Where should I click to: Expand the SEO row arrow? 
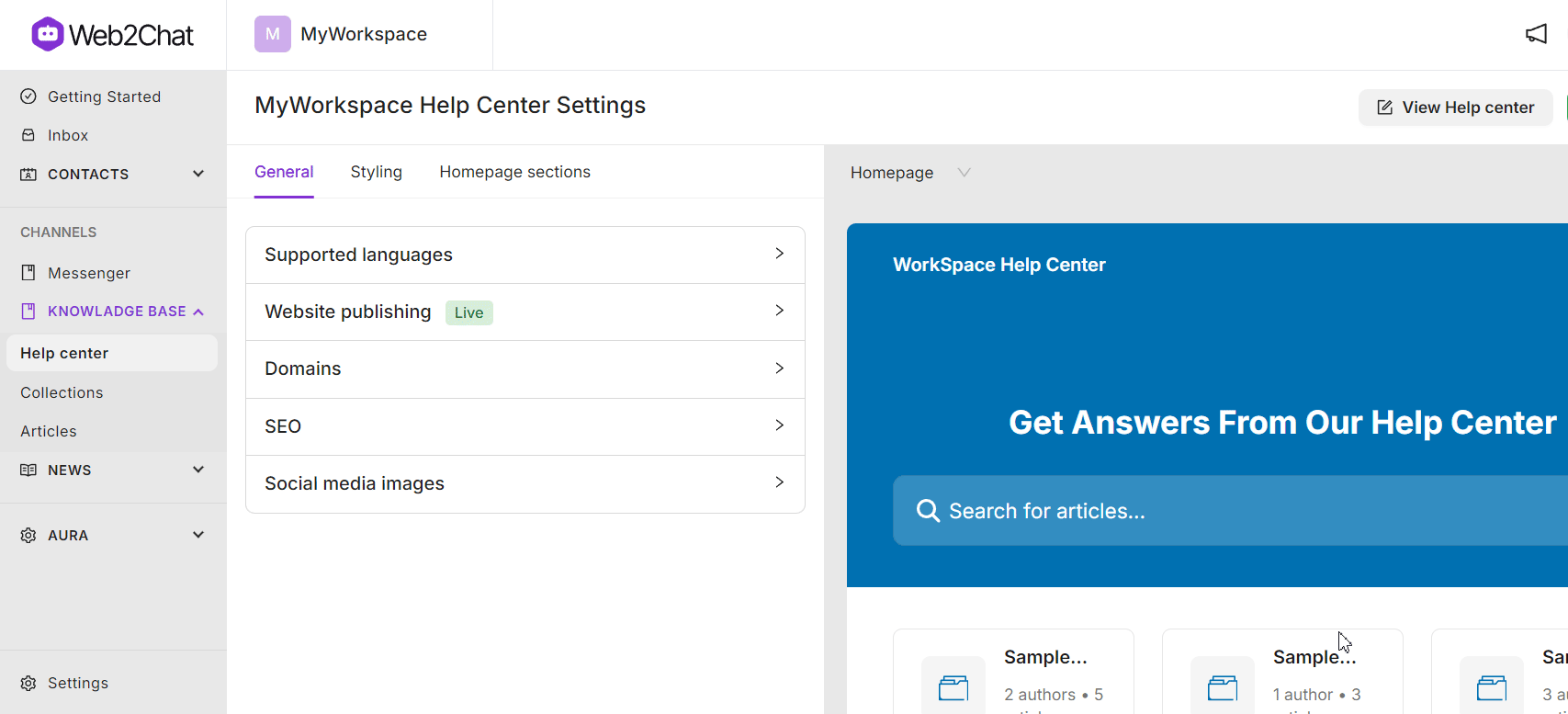[779, 425]
